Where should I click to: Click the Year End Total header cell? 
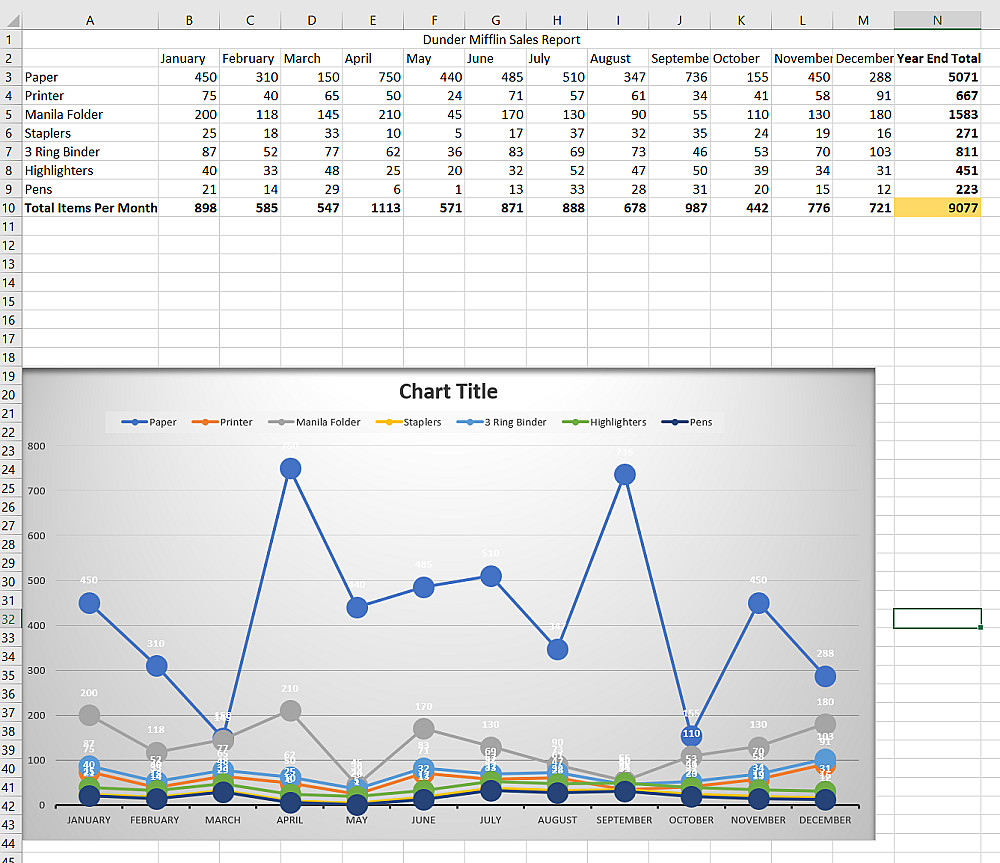(x=938, y=58)
